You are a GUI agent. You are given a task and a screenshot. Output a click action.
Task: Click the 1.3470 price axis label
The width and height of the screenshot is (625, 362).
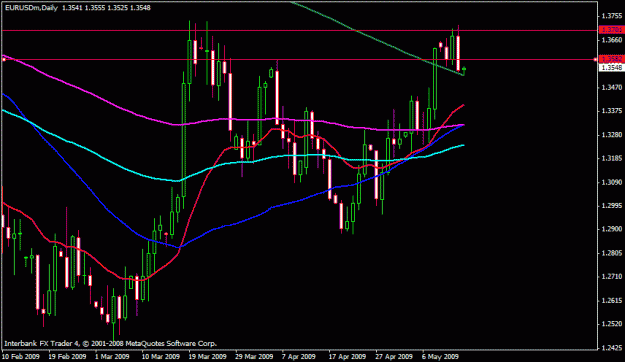click(x=611, y=87)
